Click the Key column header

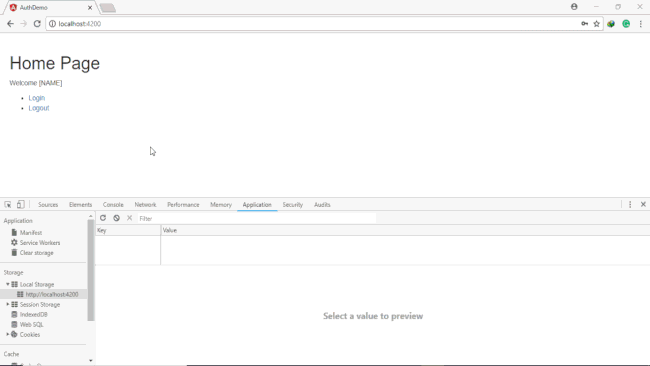click(128, 230)
